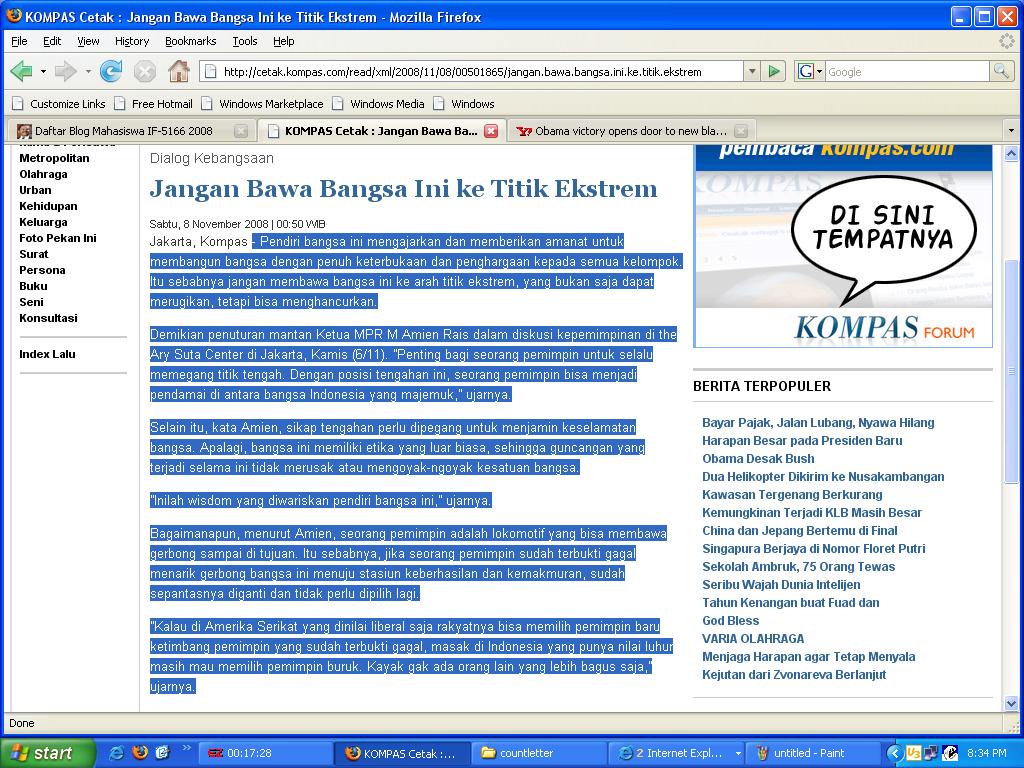Open the Windows Media bookmark
This screenshot has height=768, width=1024.
pyautogui.click(x=378, y=104)
